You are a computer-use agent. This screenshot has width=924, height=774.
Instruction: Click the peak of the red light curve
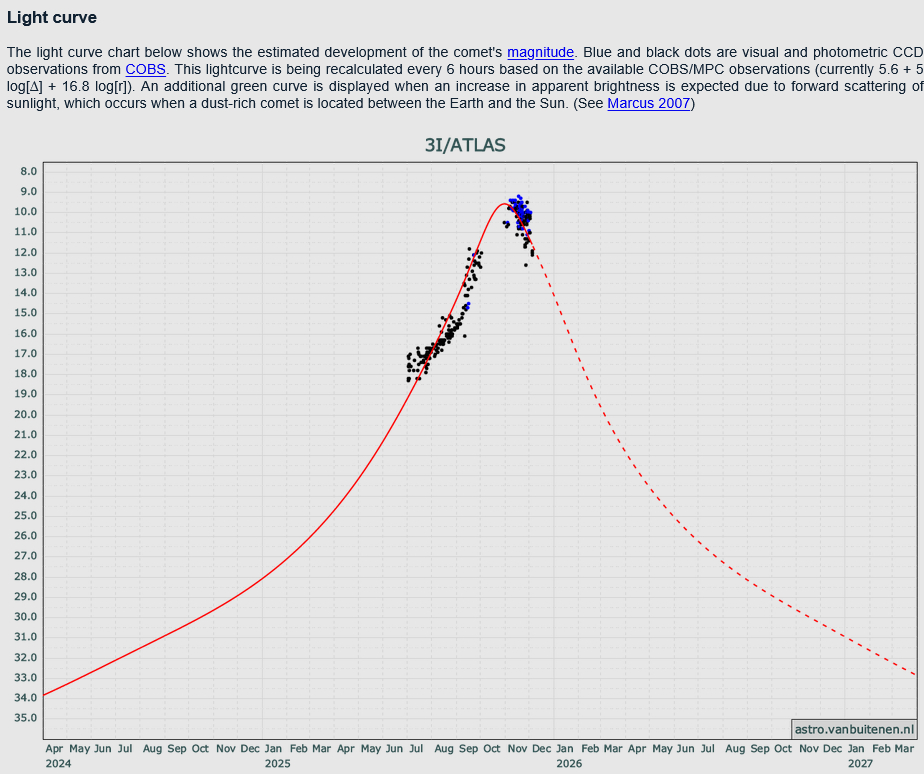point(503,204)
